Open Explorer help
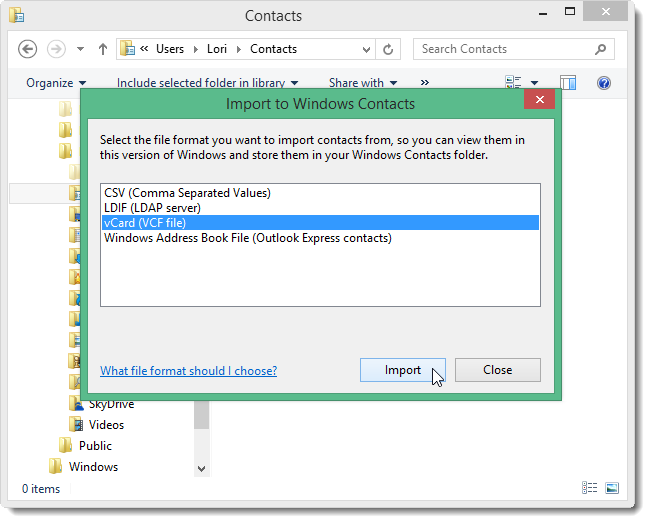The width and height of the screenshot is (650, 523). (604, 83)
